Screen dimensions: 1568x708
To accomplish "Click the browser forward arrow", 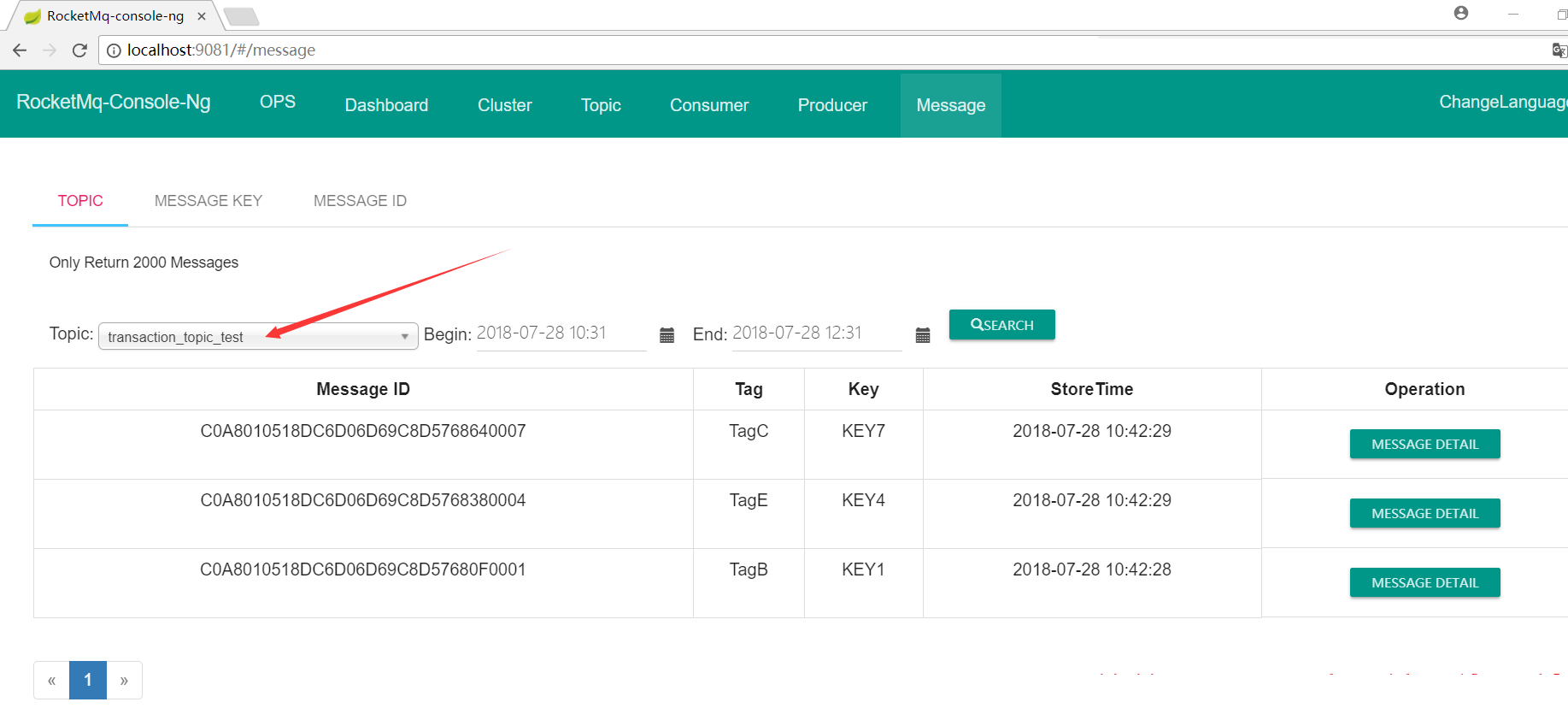I will pos(50,50).
